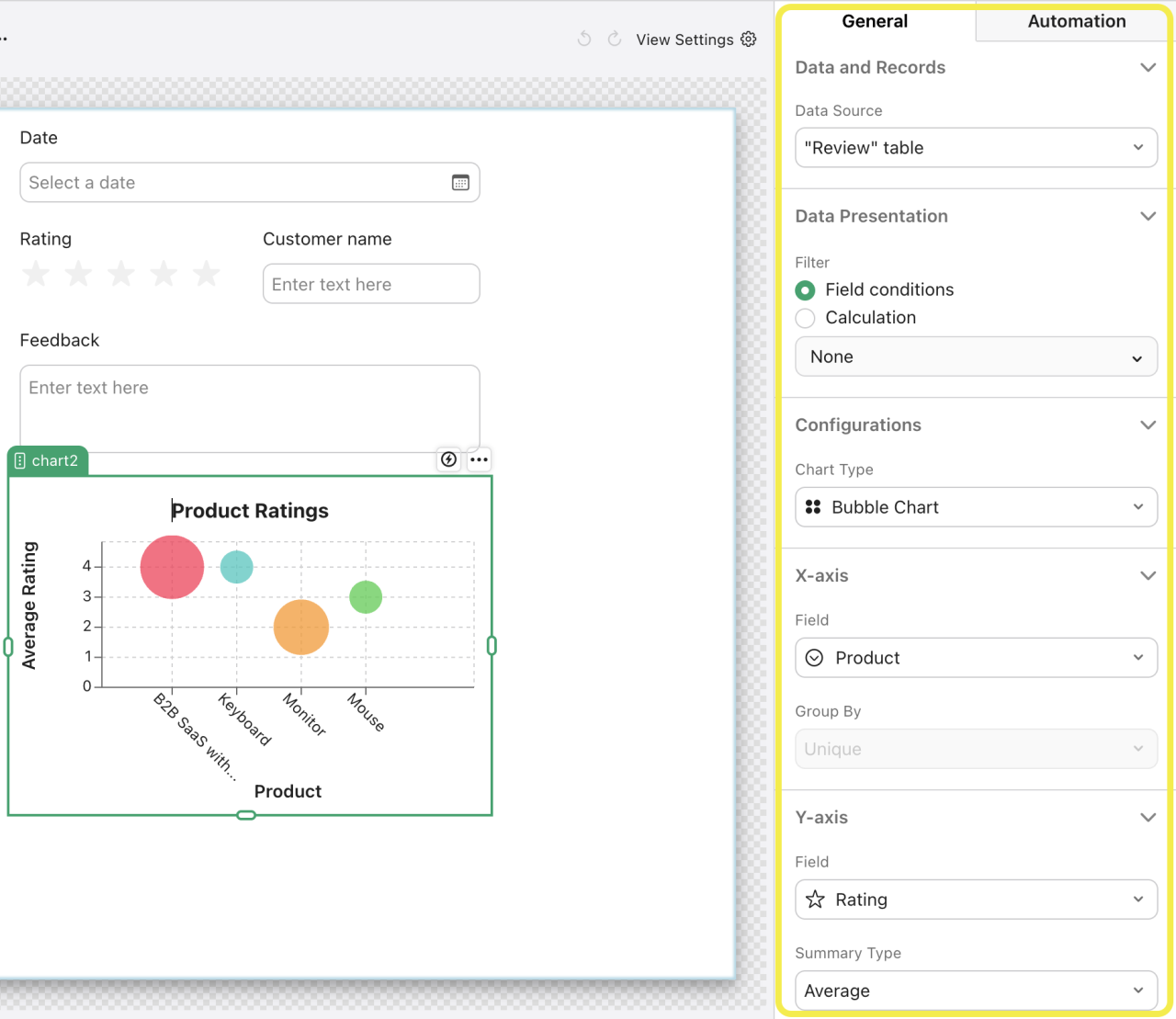Click the red bubble in chart
Image resolution: width=1176 pixels, height=1019 pixels.
coord(172,567)
